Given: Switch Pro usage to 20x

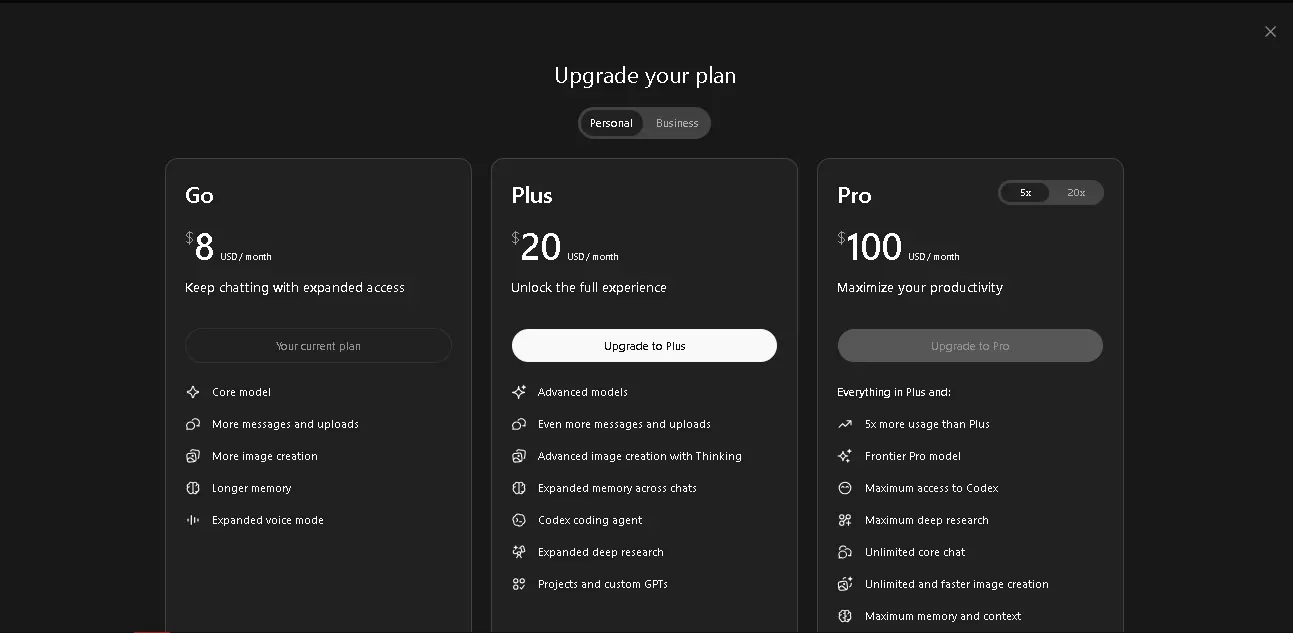Looking at the screenshot, I should [1076, 192].
